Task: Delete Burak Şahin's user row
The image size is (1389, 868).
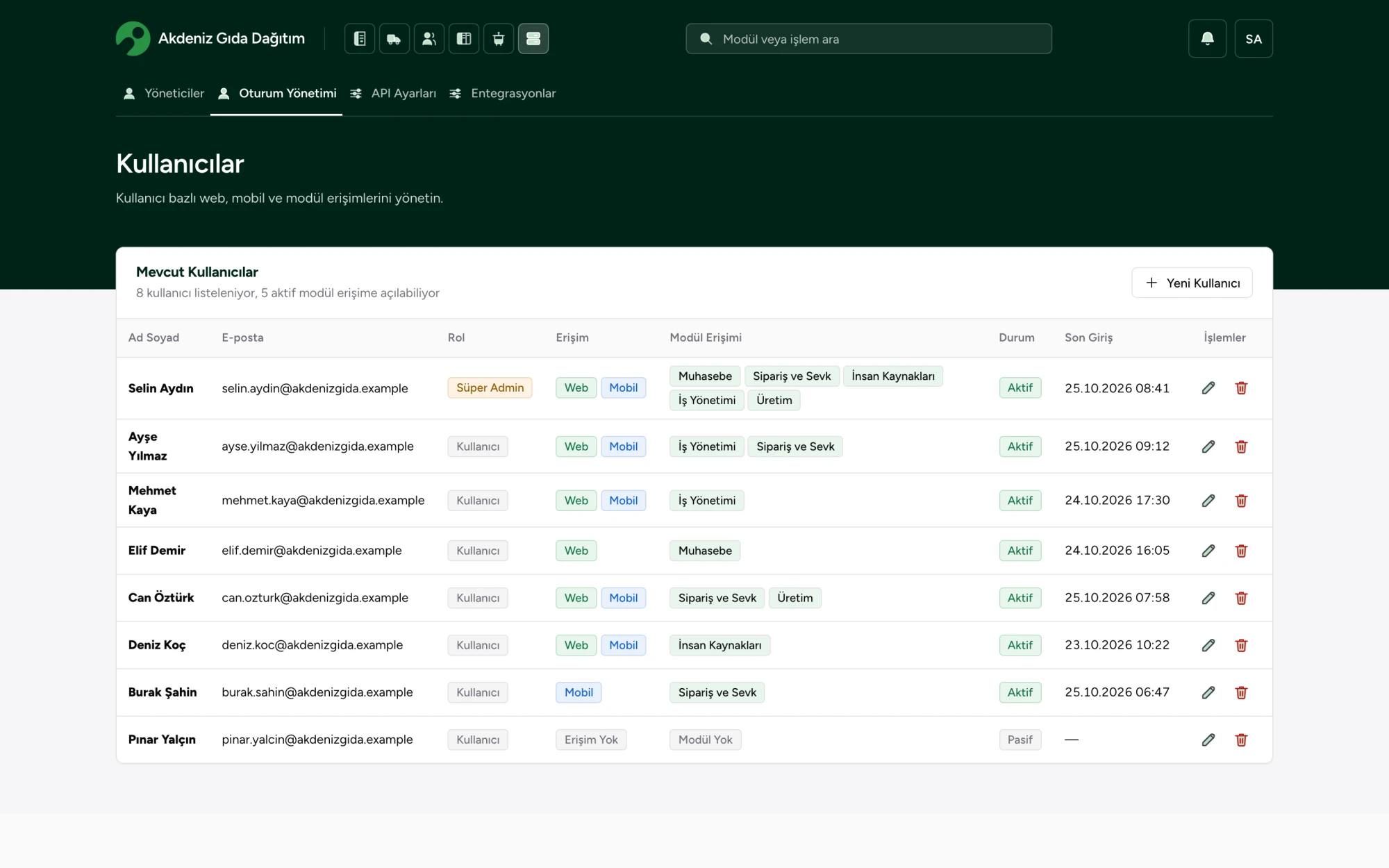Action: coord(1242,692)
